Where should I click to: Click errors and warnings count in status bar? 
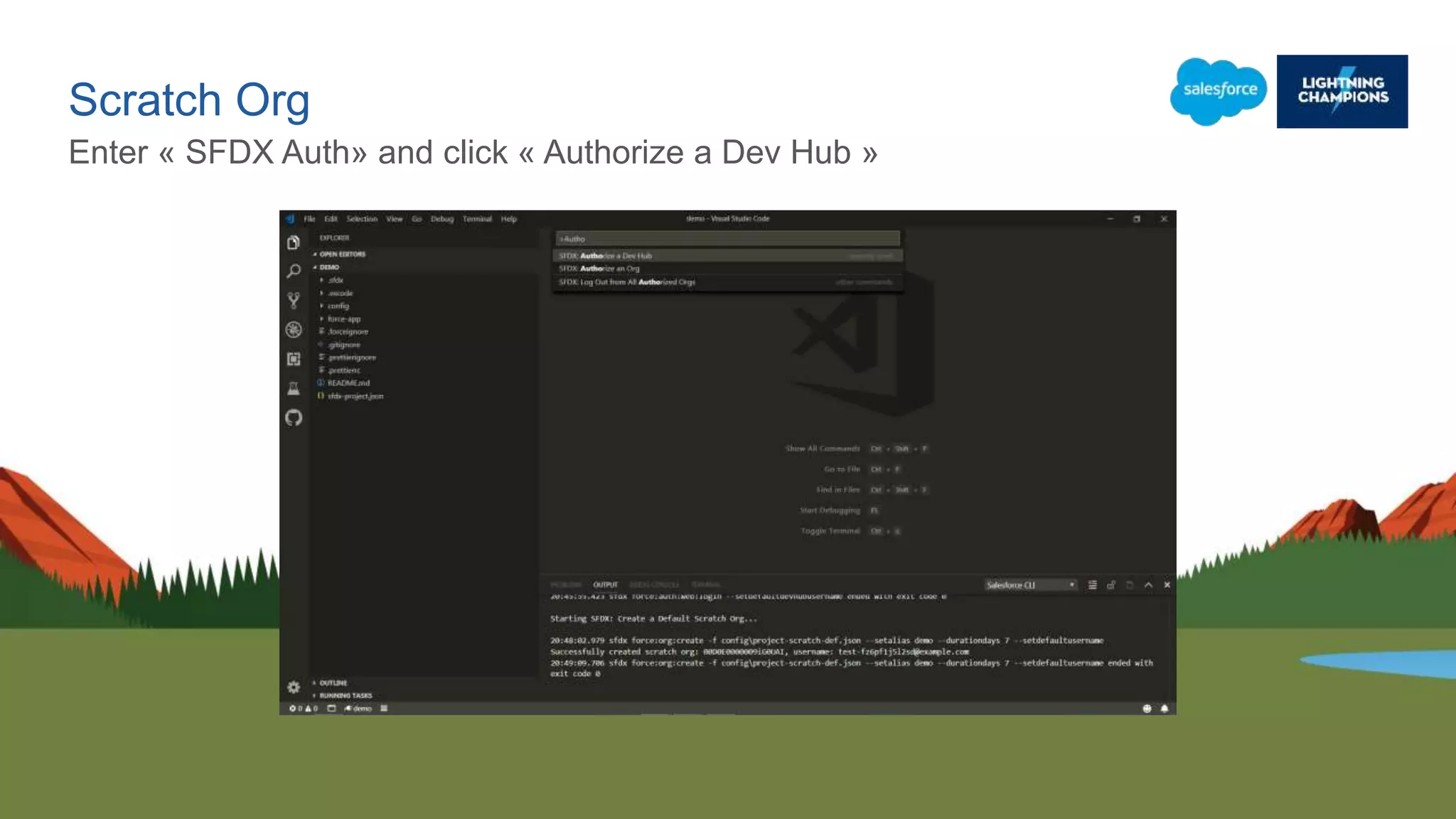coord(304,709)
